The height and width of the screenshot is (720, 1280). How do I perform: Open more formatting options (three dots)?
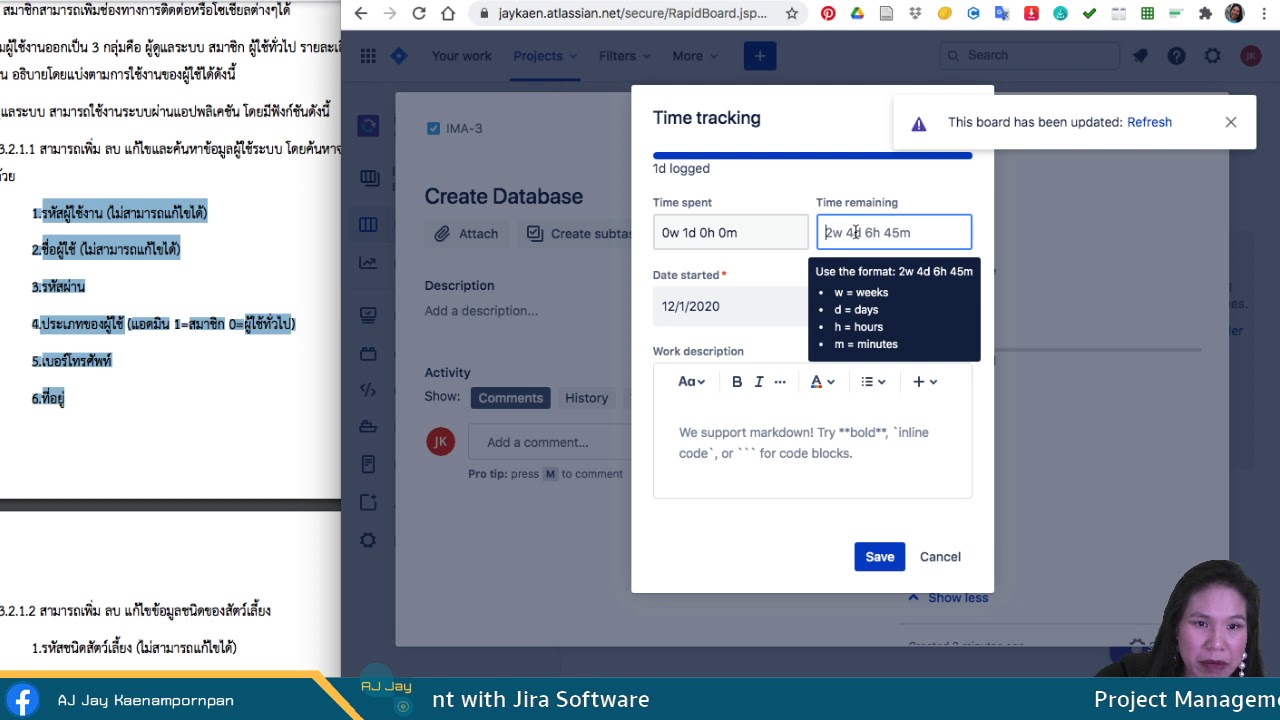(x=780, y=381)
